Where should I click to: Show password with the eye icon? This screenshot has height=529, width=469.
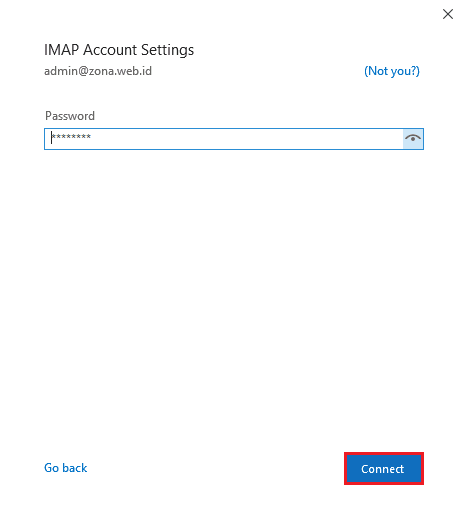413,139
